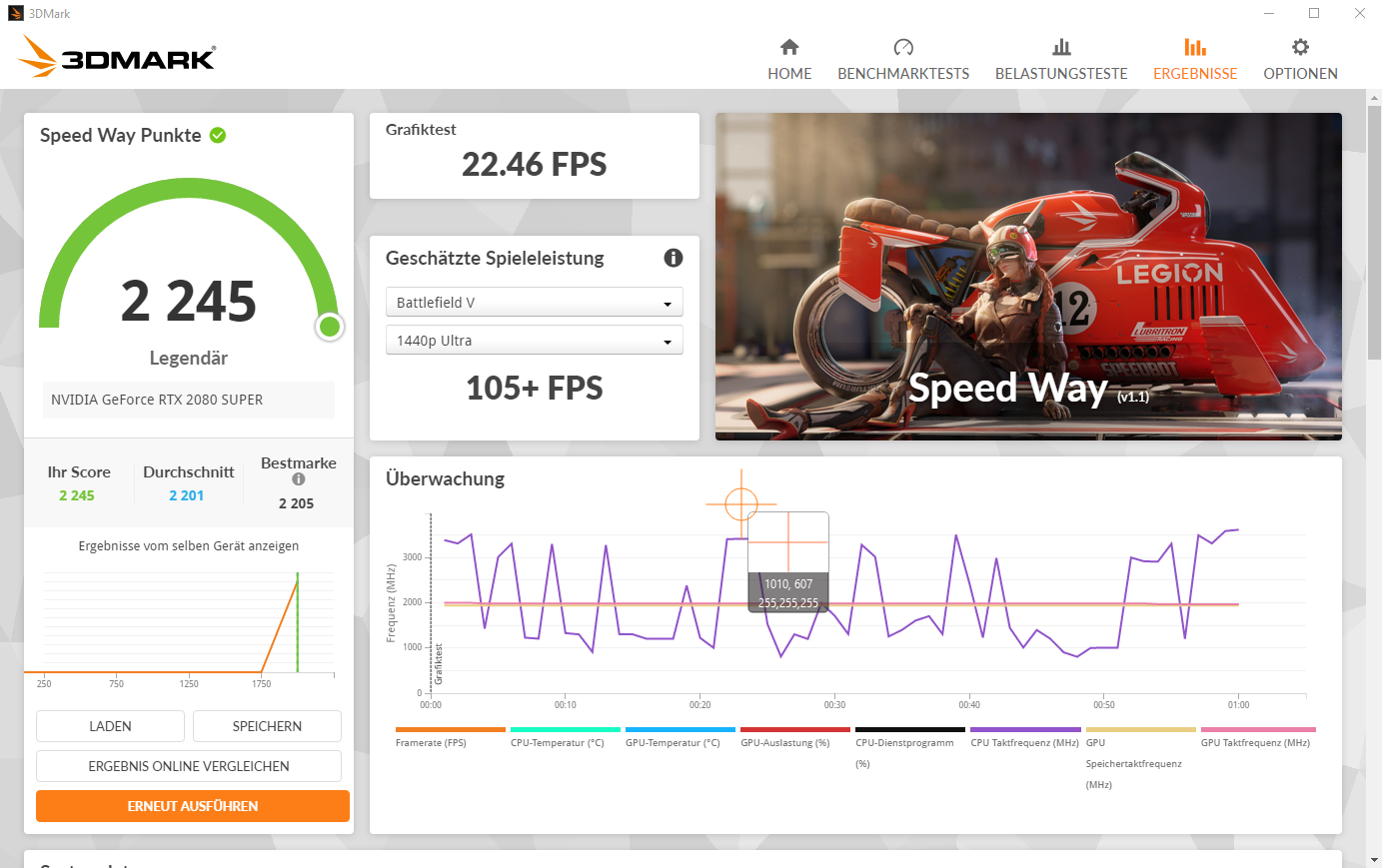Click Ergebnisse vom selben Gerät anzeigen text
The image size is (1382, 868).
click(189, 546)
